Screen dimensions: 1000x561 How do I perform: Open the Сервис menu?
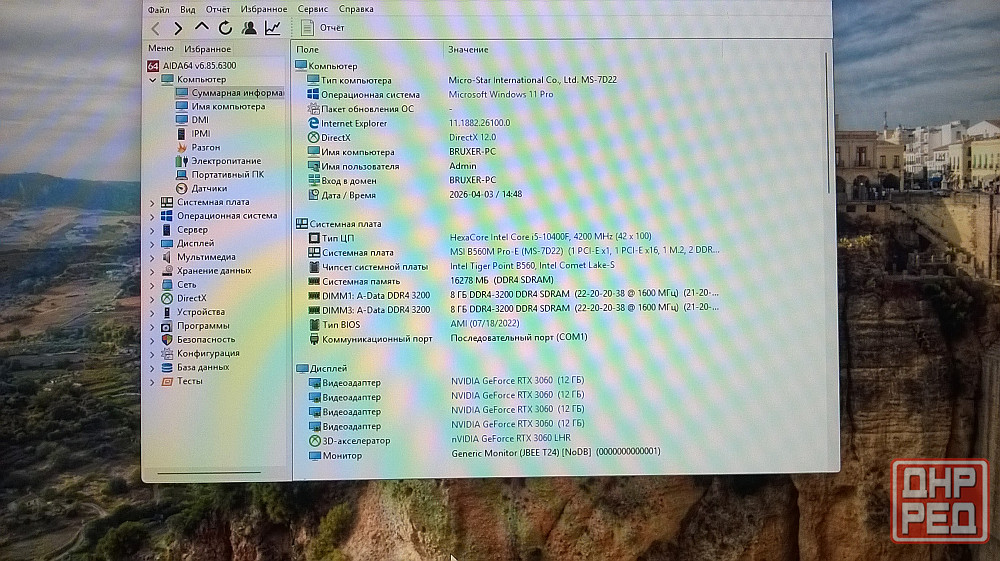tap(312, 9)
